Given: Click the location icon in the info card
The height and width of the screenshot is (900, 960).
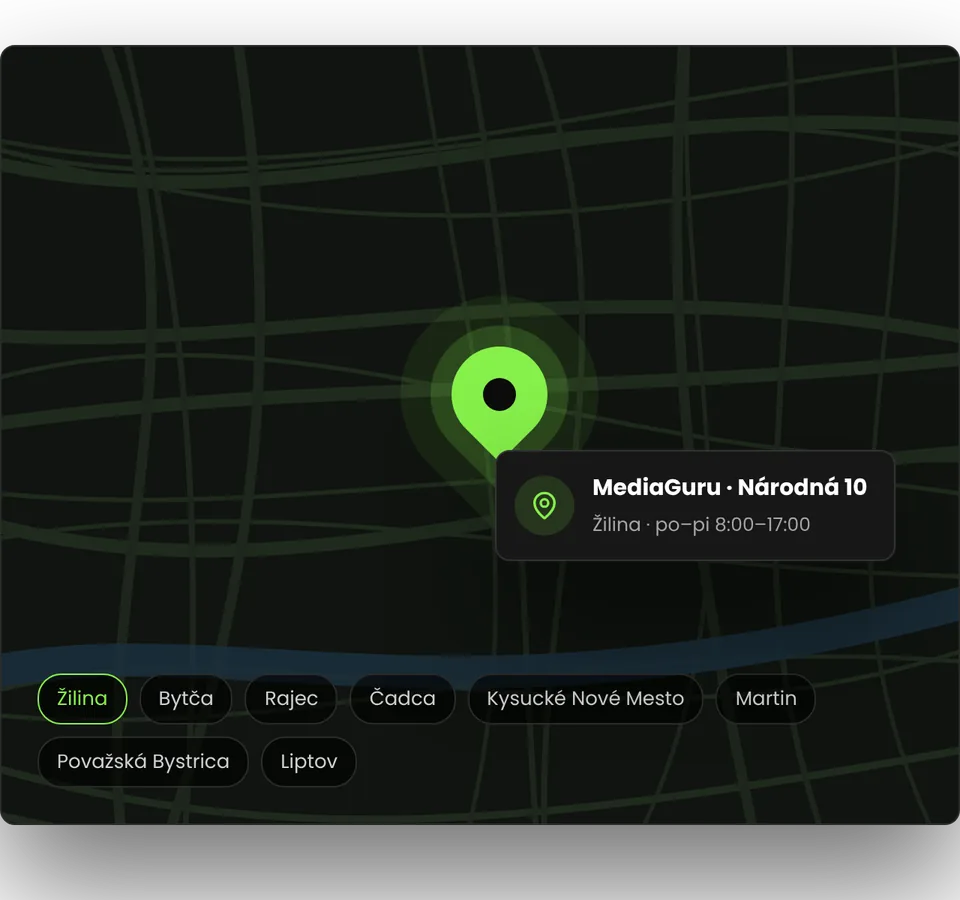Looking at the screenshot, I should (x=544, y=506).
